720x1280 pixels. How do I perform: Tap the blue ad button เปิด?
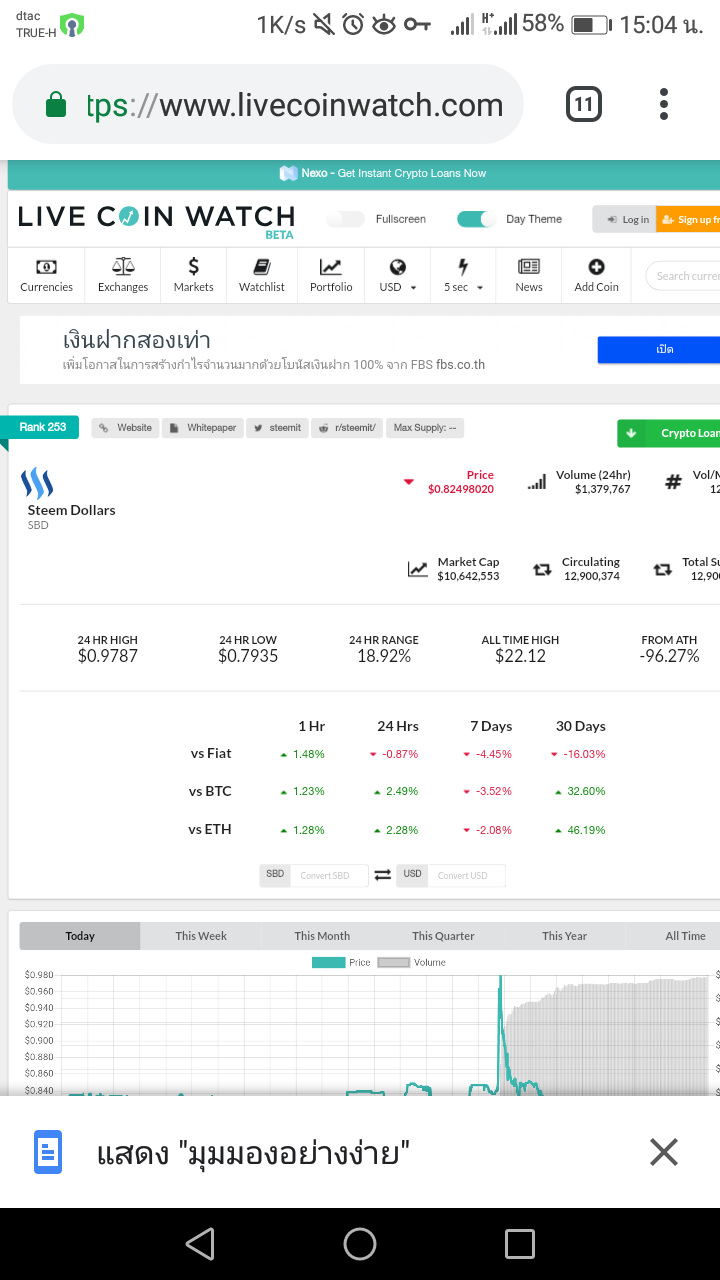(x=659, y=350)
